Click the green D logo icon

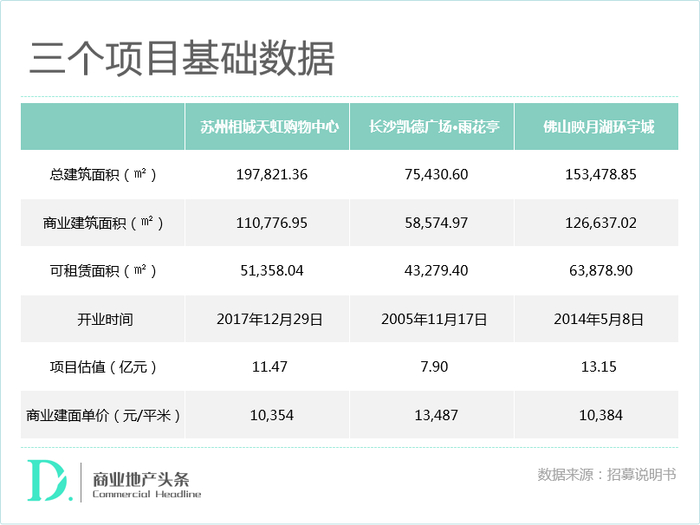click(49, 480)
